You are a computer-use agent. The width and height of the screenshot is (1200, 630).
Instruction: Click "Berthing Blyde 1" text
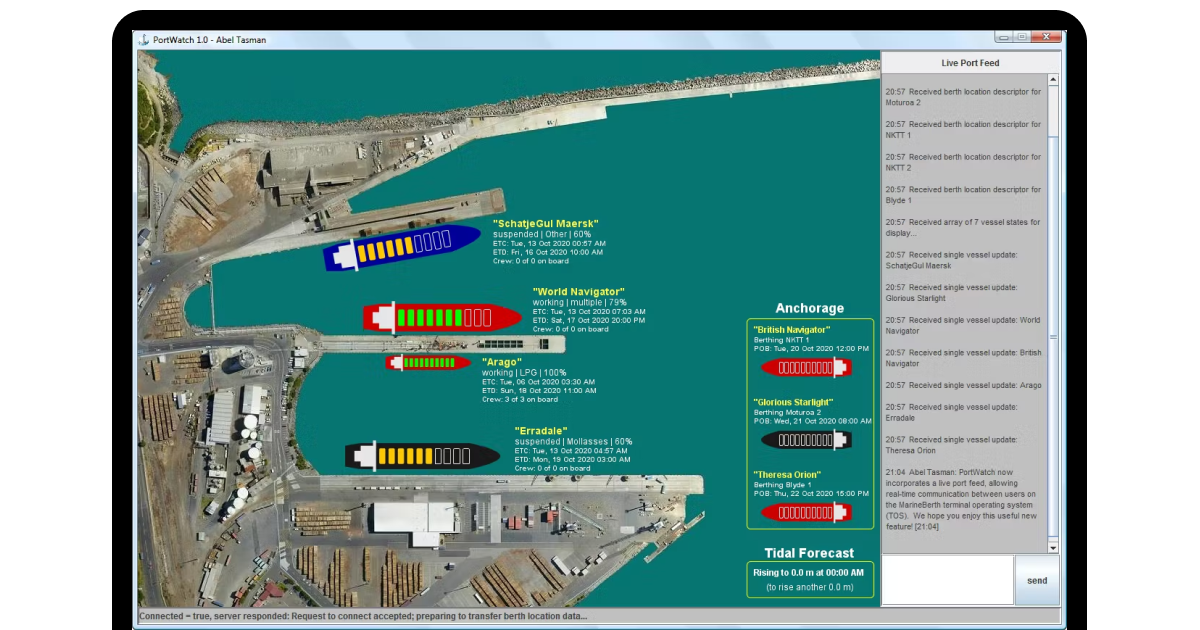coord(784,485)
